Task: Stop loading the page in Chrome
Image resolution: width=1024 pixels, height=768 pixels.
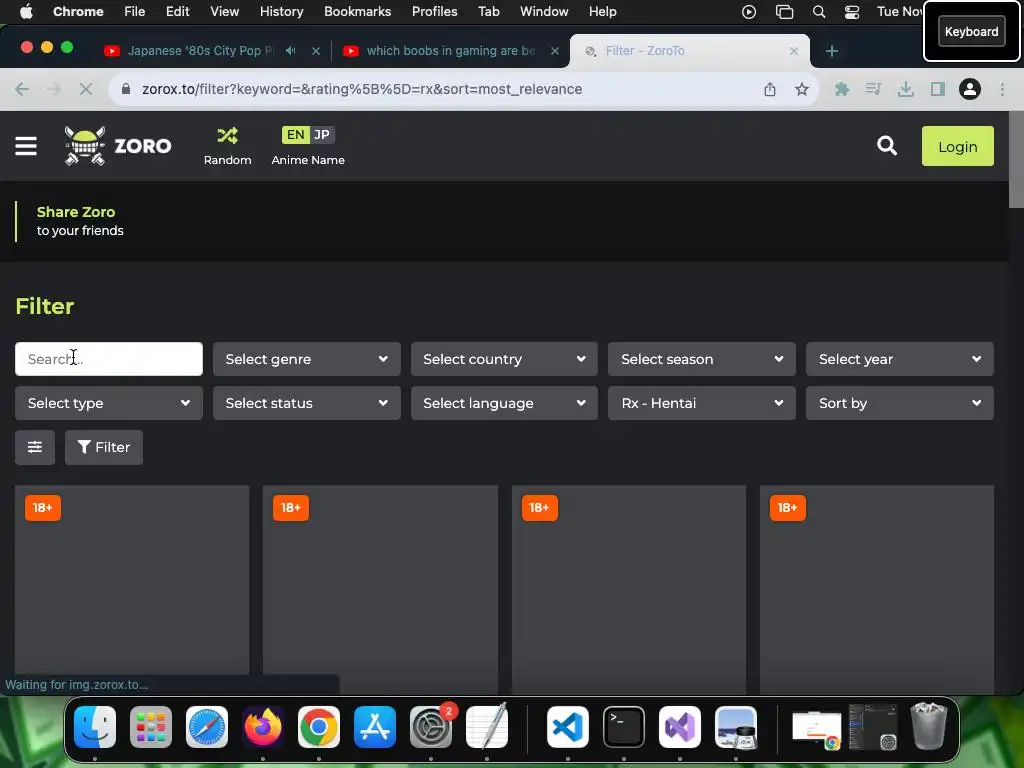Action: click(x=86, y=89)
